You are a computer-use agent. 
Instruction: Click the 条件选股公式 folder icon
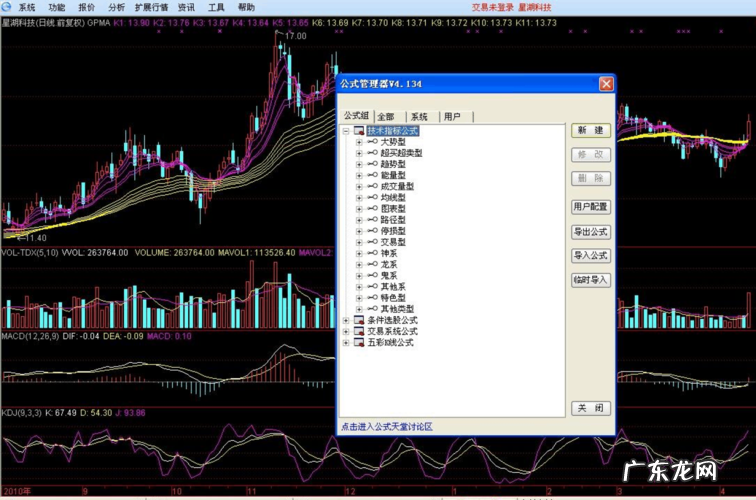pyautogui.click(x=359, y=320)
